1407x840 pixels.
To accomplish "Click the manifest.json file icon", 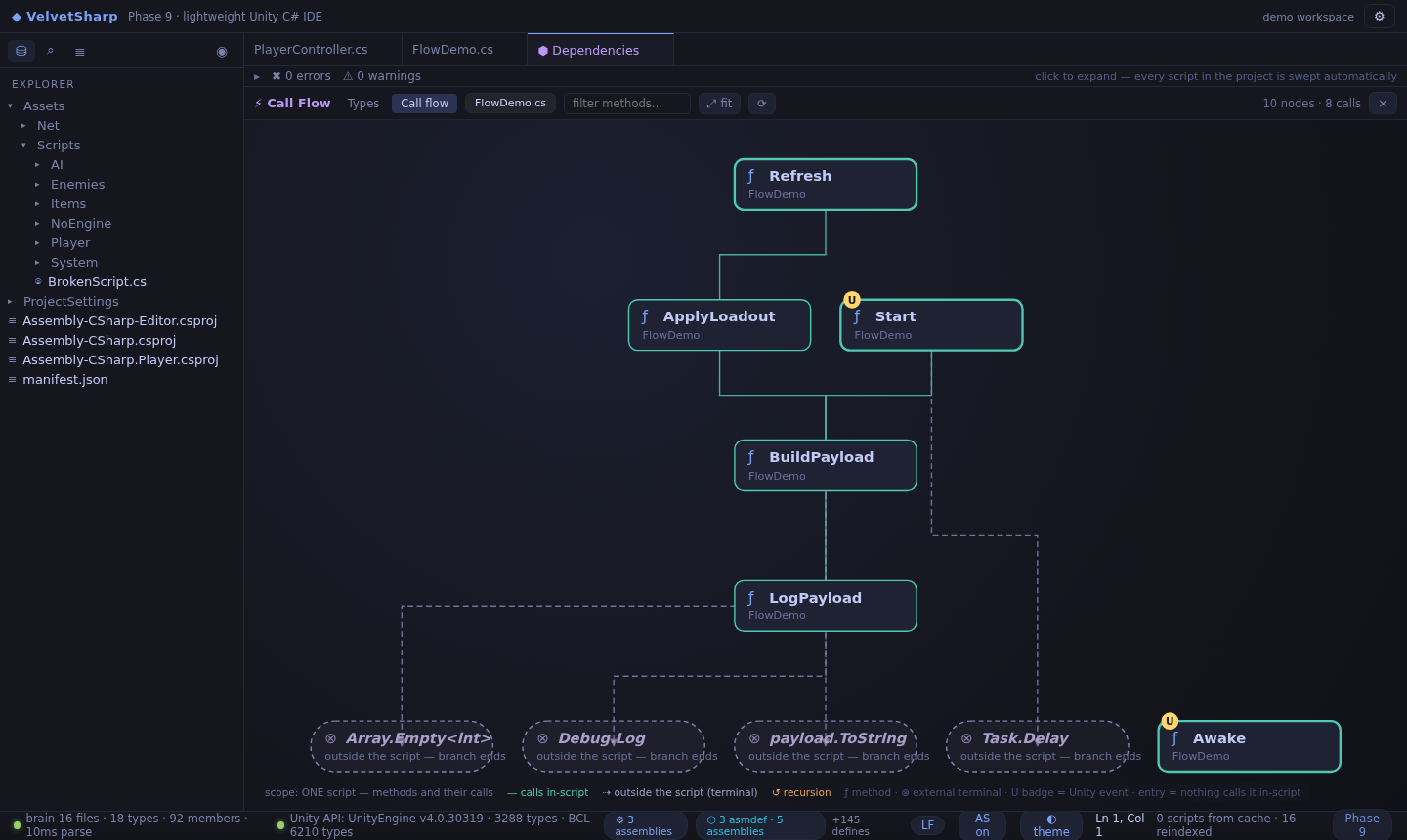I will pos(12,379).
